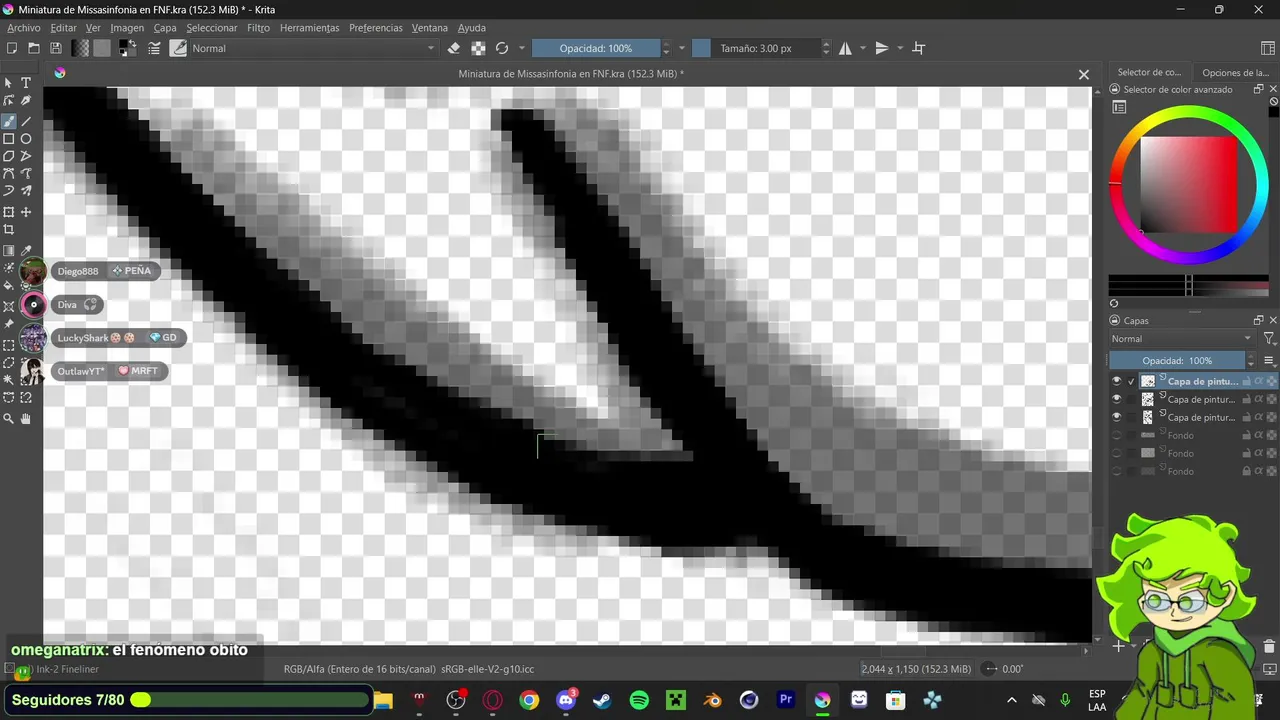Image resolution: width=1280 pixels, height=720 pixels.
Task: Open the layer filter funnel menu
Action: click(x=1269, y=339)
